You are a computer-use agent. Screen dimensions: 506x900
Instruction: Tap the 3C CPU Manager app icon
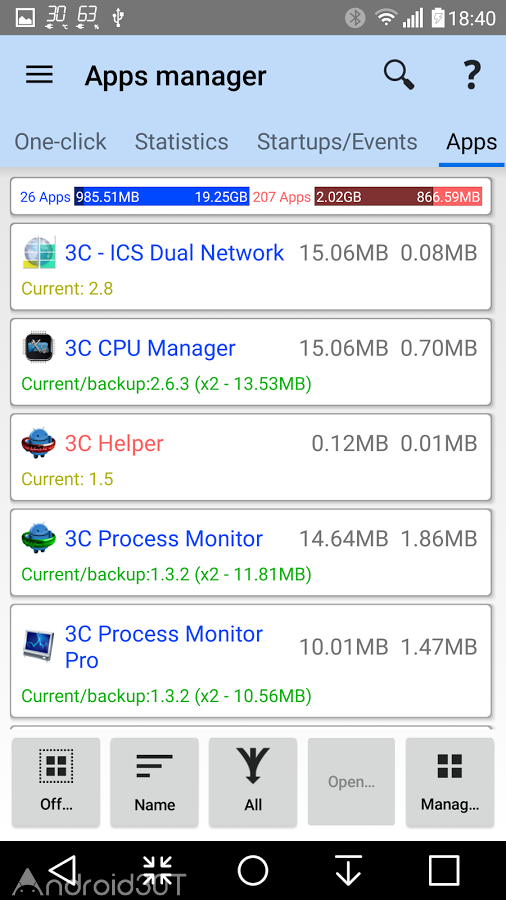coord(39,347)
